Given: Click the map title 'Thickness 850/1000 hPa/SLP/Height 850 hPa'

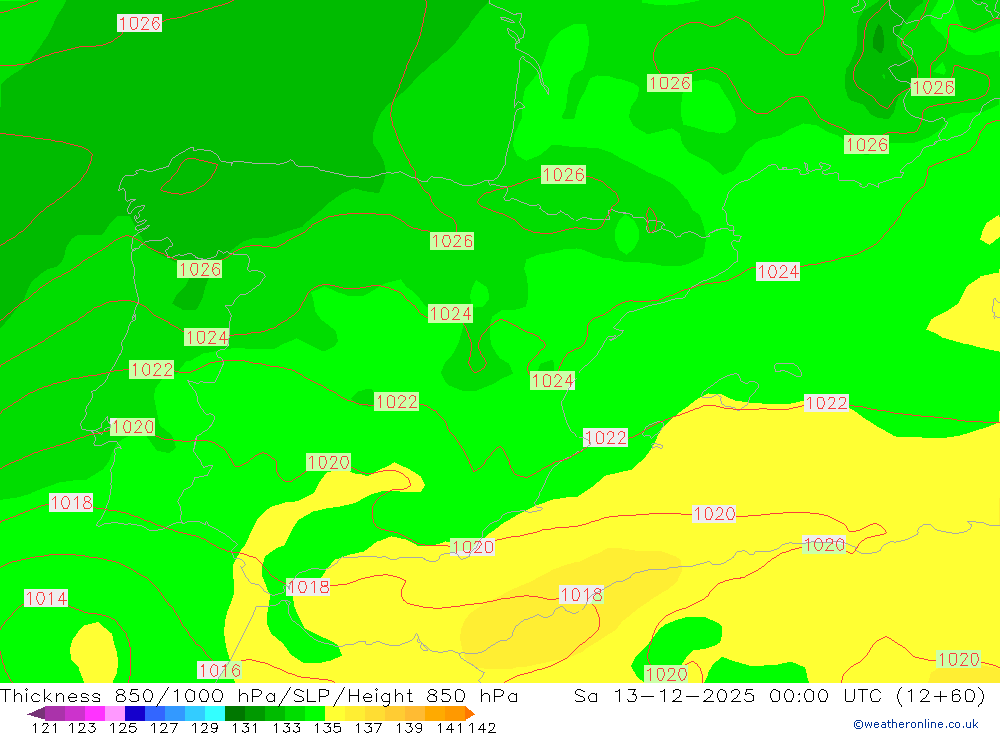Looking at the screenshot, I should pyautogui.click(x=259, y=695).
